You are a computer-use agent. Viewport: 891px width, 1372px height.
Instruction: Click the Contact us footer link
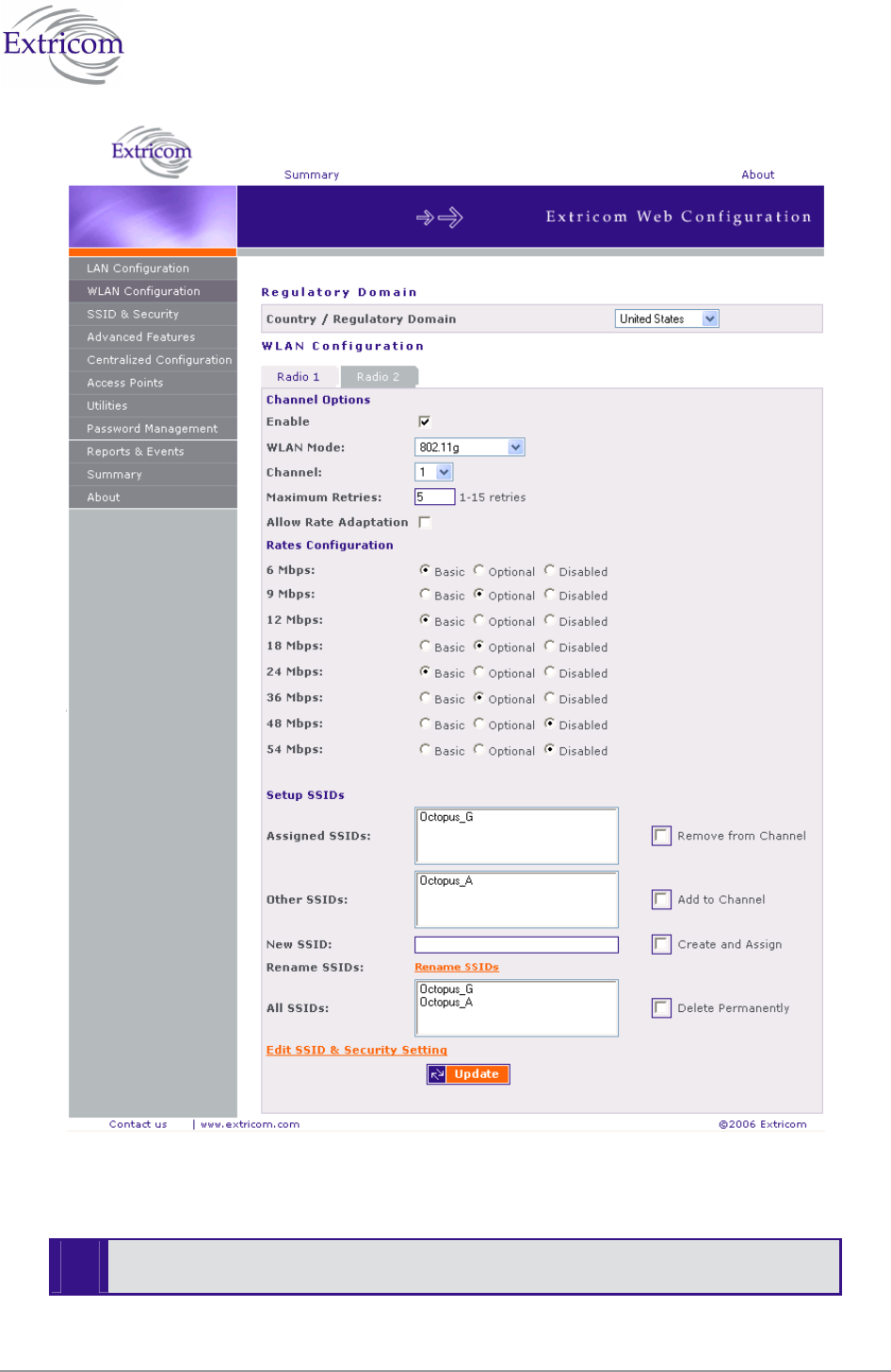tap(138, 1124)
